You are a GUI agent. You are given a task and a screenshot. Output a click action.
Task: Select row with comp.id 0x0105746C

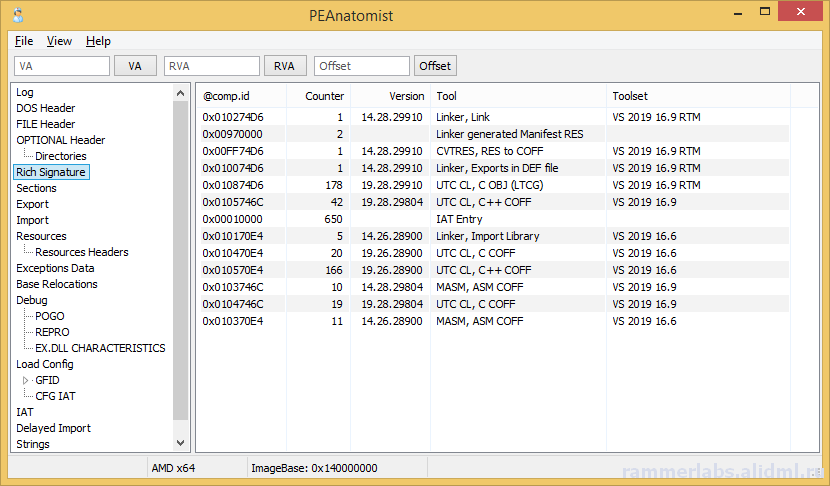pyautogui.click(x=494, y=202)
